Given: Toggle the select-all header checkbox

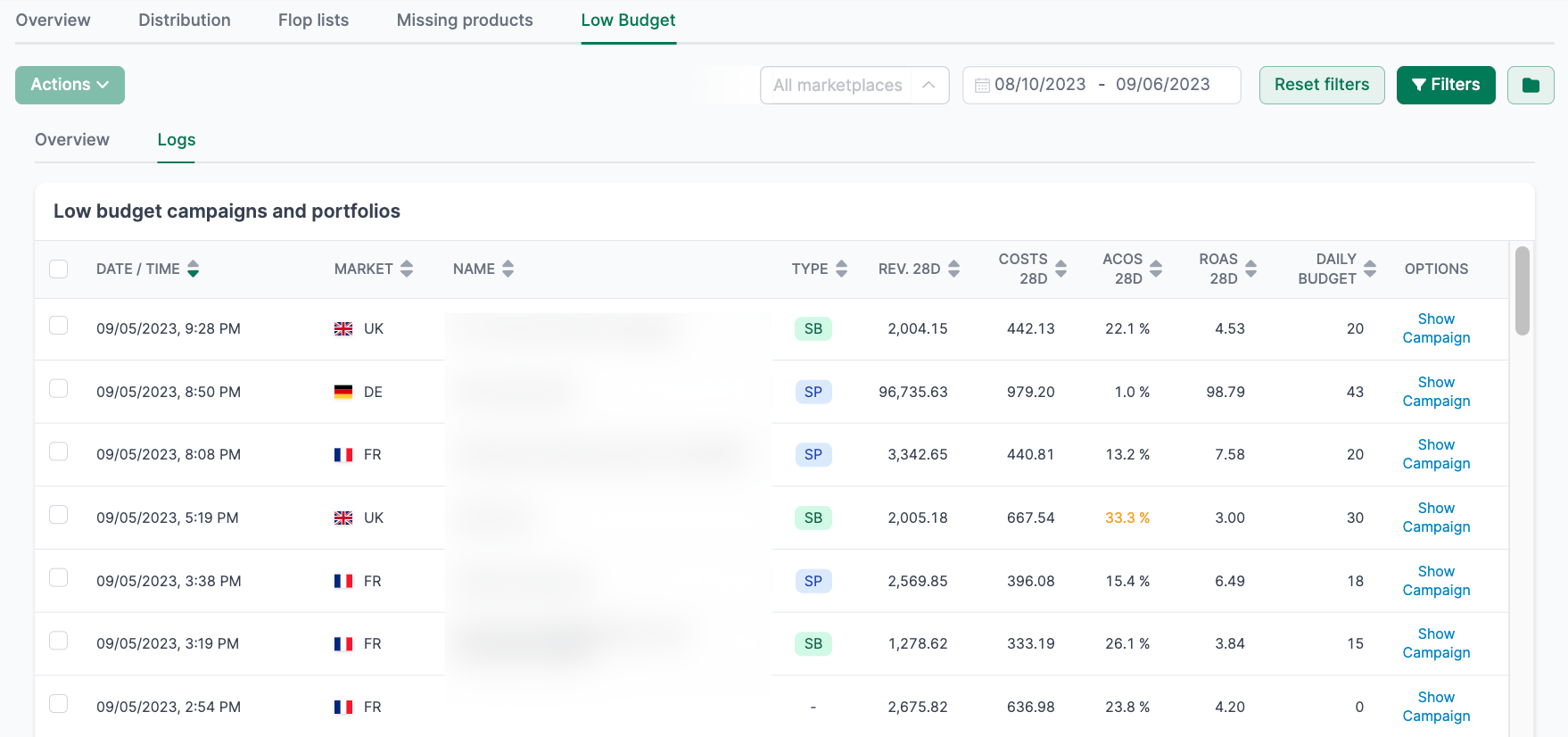Looking at the screenshot, I should 59,269.
